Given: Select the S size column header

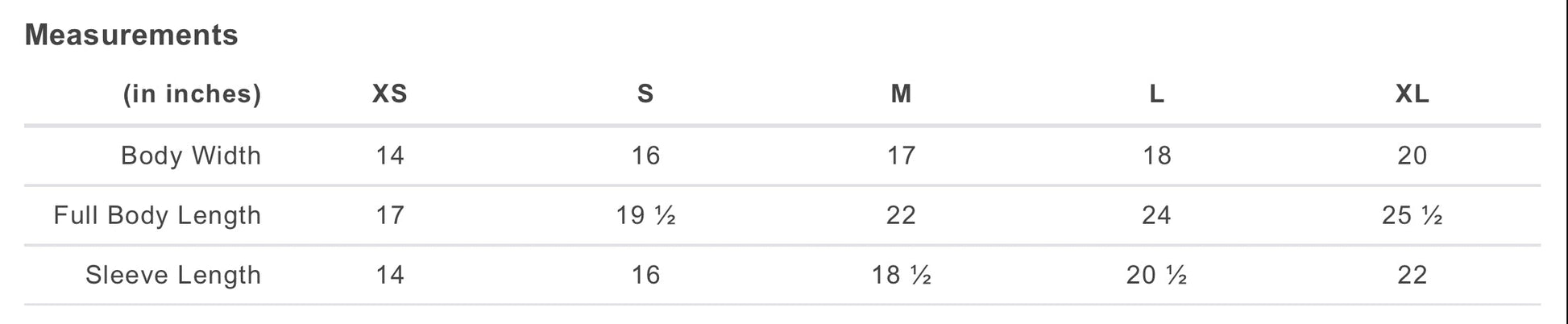Looking at the screenshot, I should click(x=645, y=94).
